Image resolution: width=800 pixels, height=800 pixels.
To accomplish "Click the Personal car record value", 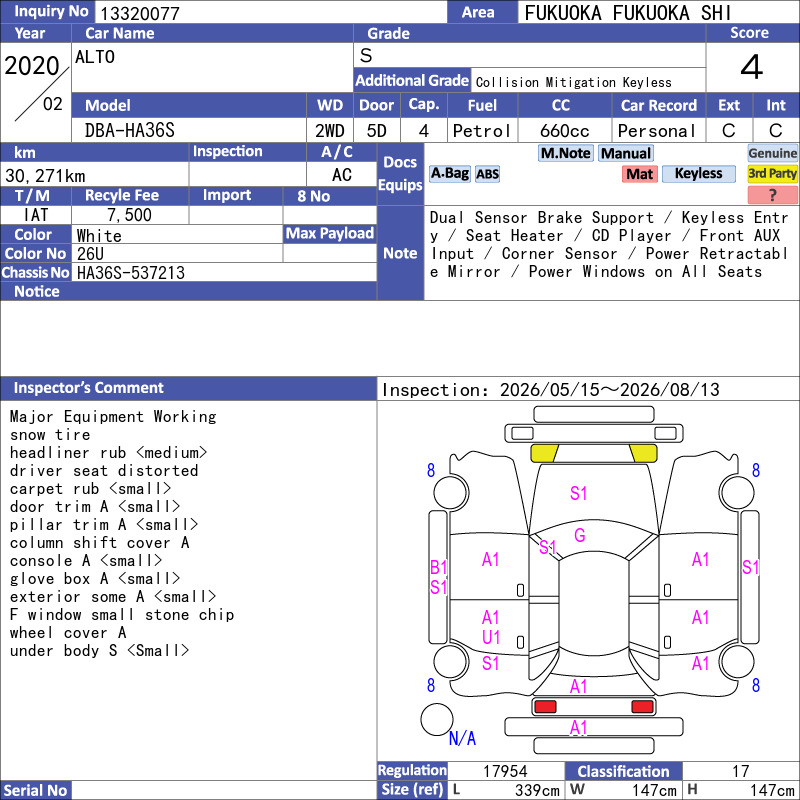I will pyautogui.click(x=657, y=131).
